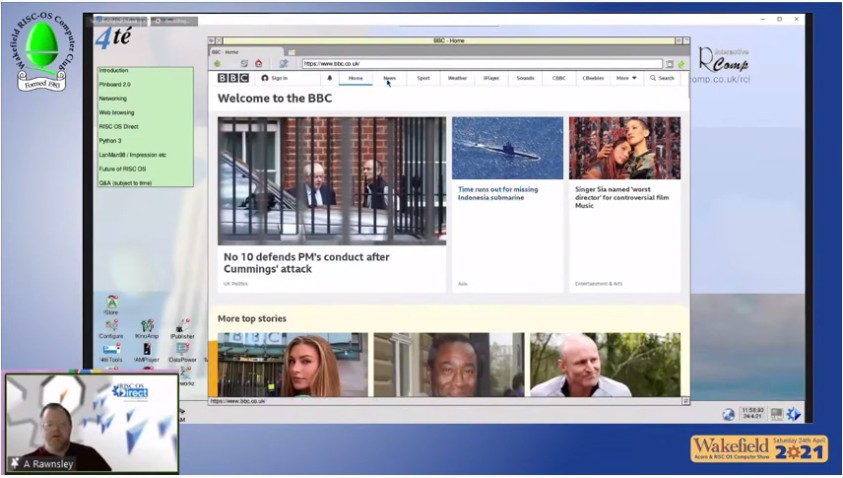Open News in BBC navigation
843x478 pixels.
click(x=389, y=78)
